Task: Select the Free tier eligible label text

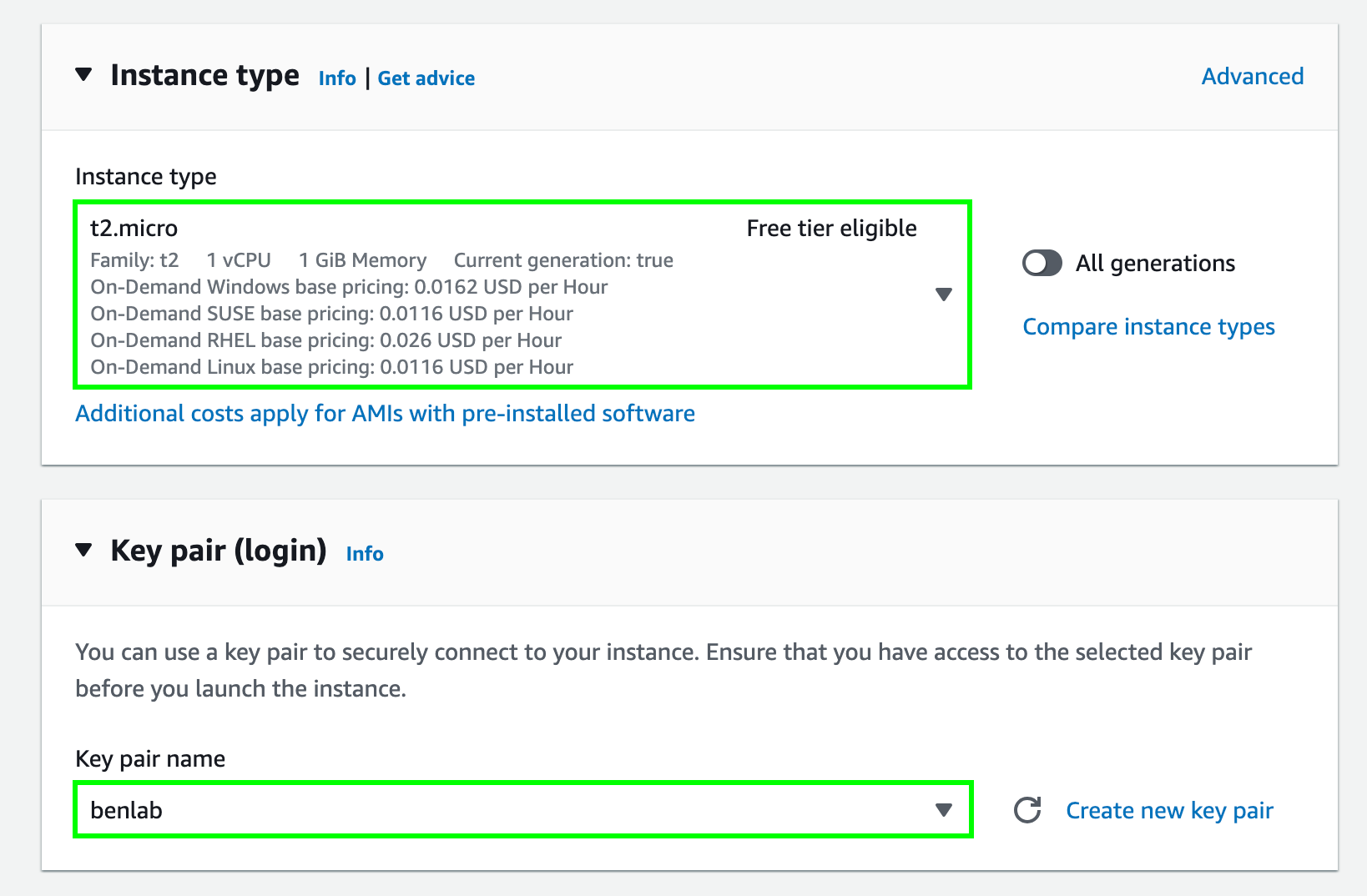Action: click(x=832, y=229)
